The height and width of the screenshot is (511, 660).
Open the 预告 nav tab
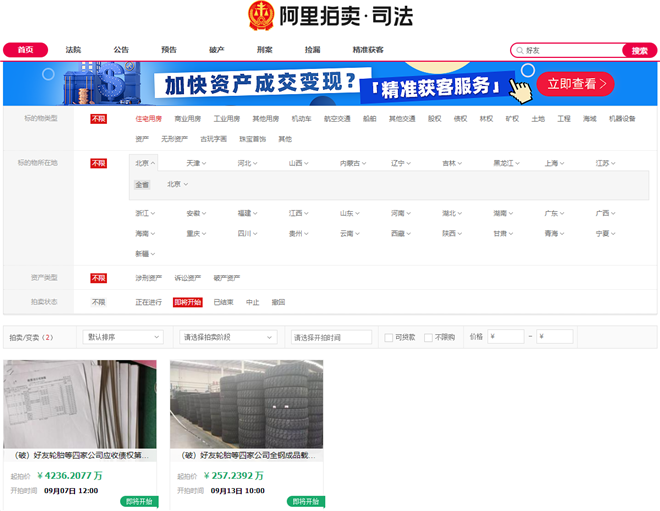(169, 50)
